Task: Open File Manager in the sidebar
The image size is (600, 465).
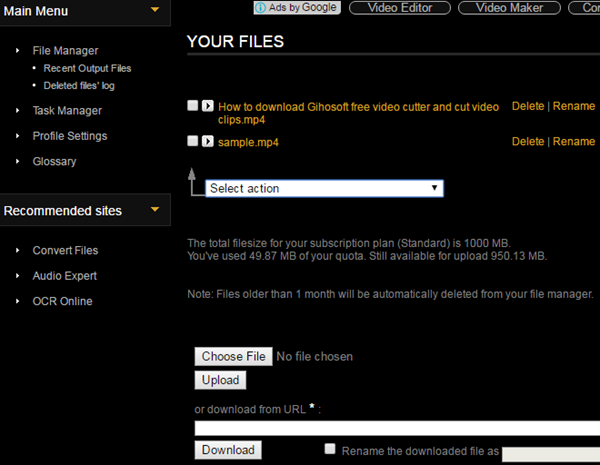Action: [65, 50]
